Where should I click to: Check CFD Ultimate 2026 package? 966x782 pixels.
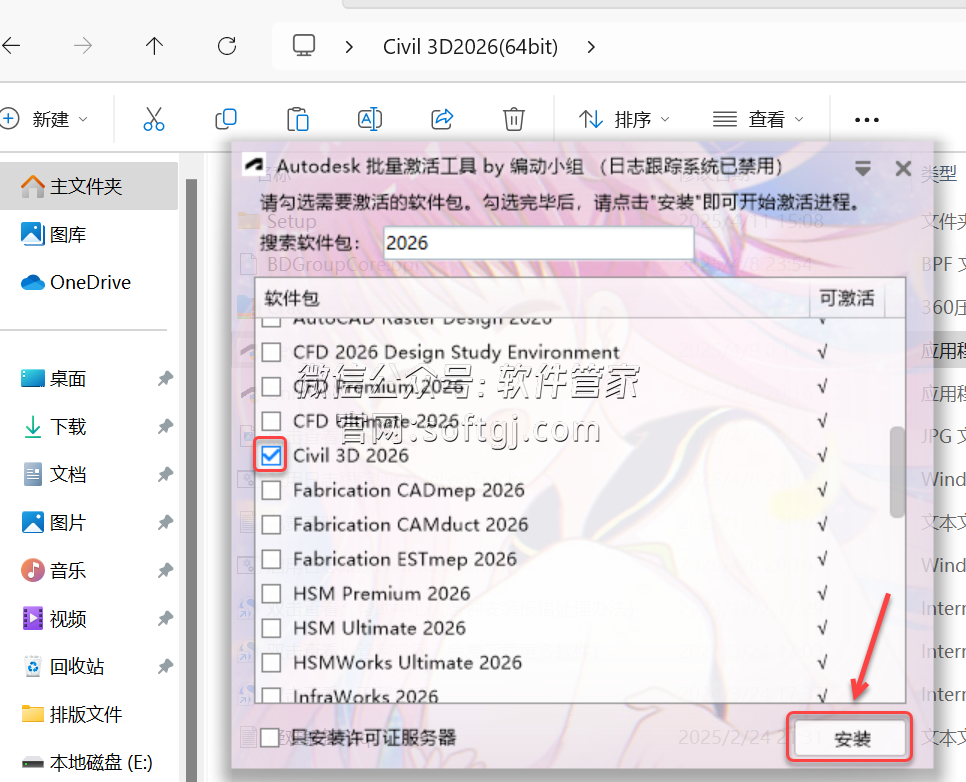click(271, 422)
